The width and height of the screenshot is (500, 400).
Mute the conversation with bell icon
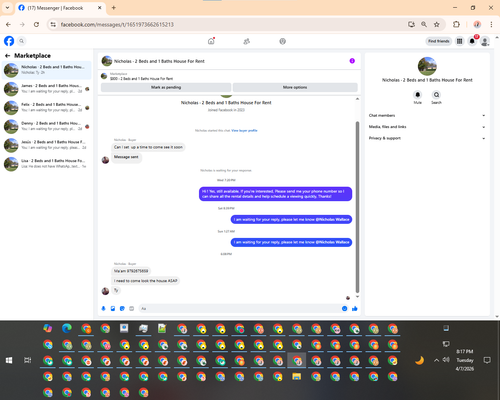click(x=418, y=95)
